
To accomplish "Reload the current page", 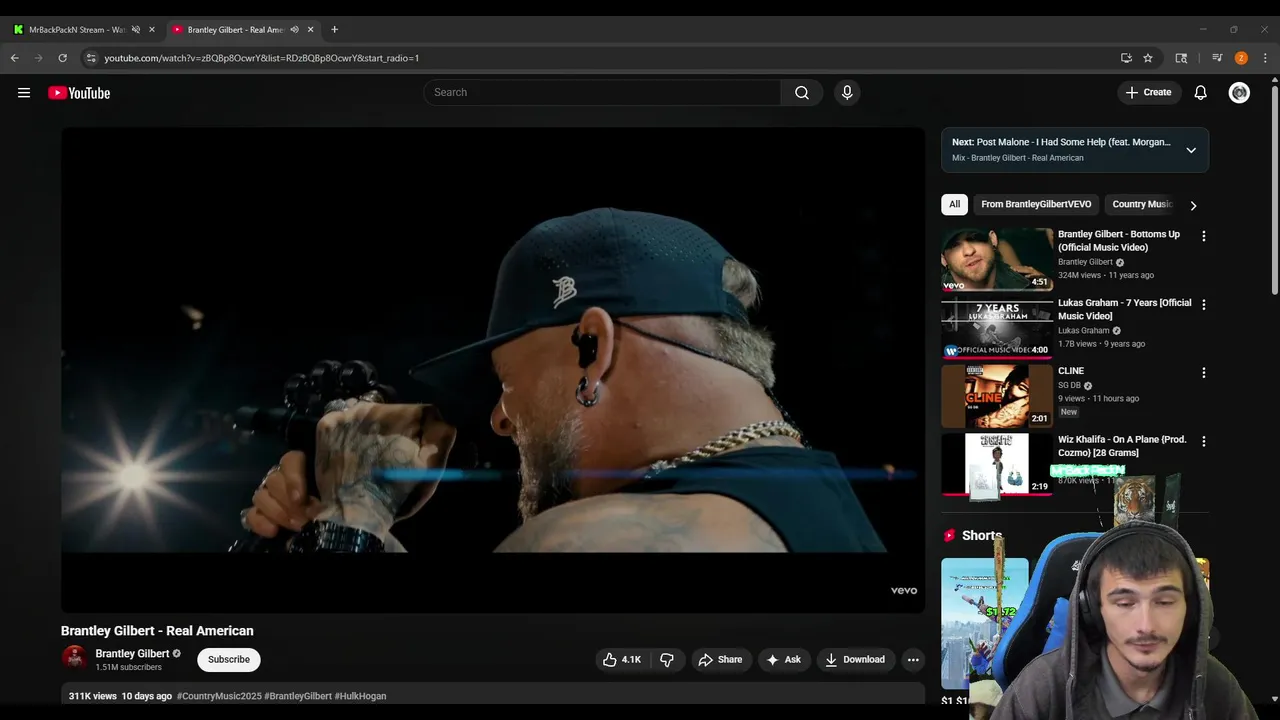I will [x=62, y=58].
